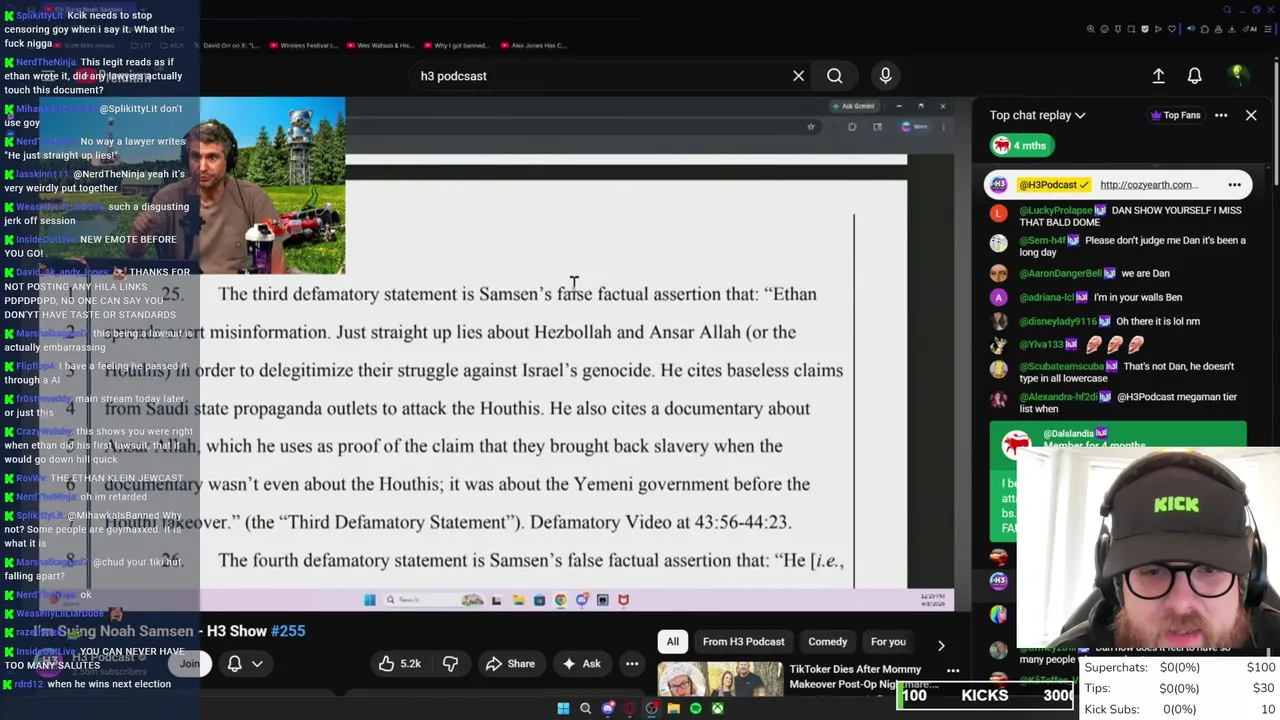Open the YouTube account avatar menu
This screenshot has height=720, width=1280.
(1238, 75)
